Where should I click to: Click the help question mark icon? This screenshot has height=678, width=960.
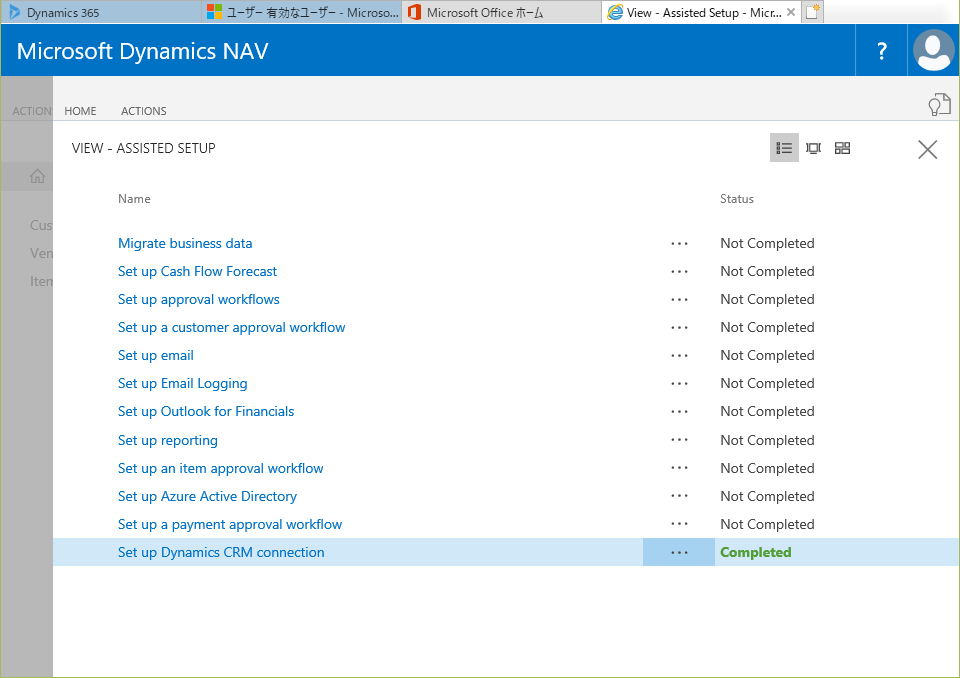pyautogui.click(x=881, y=51)
